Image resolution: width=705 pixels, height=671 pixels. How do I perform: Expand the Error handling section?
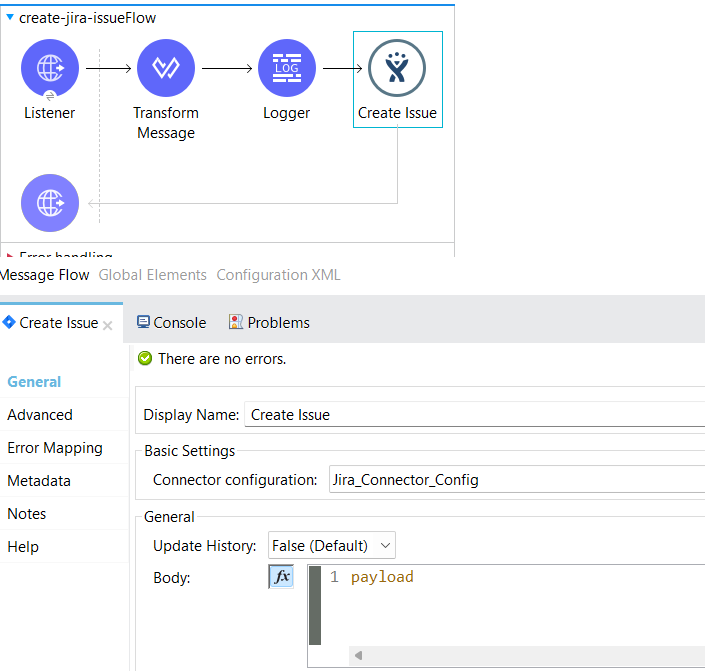tap(9, 255)
